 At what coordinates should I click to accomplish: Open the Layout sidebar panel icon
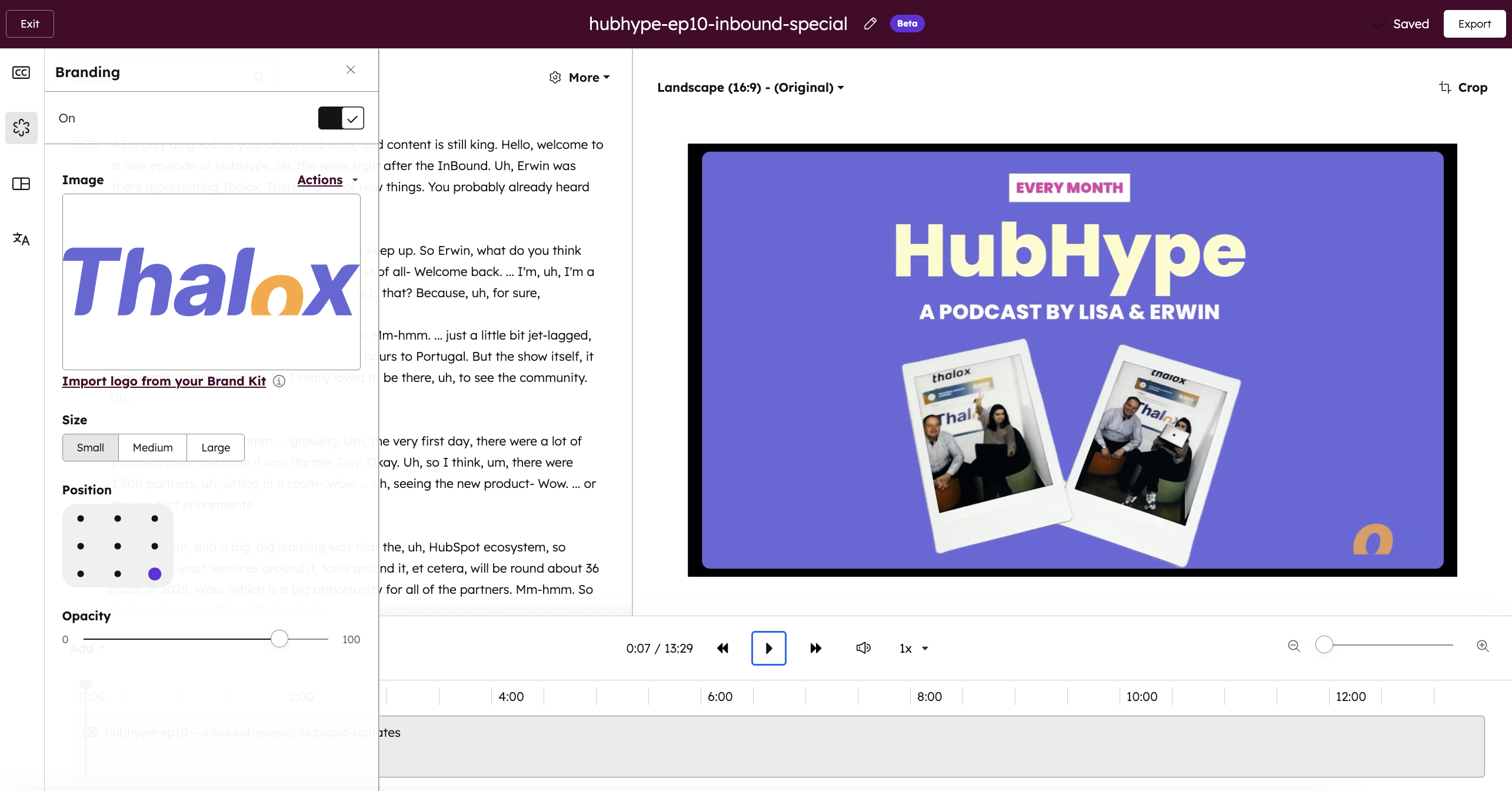click(21, 184)
